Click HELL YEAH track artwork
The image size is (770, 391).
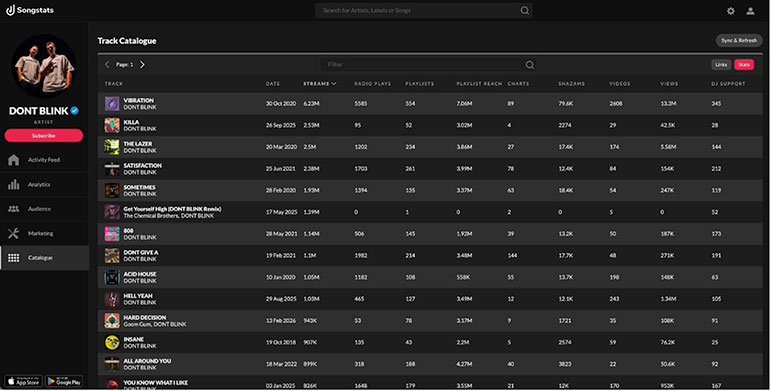(x=112, y=299)
